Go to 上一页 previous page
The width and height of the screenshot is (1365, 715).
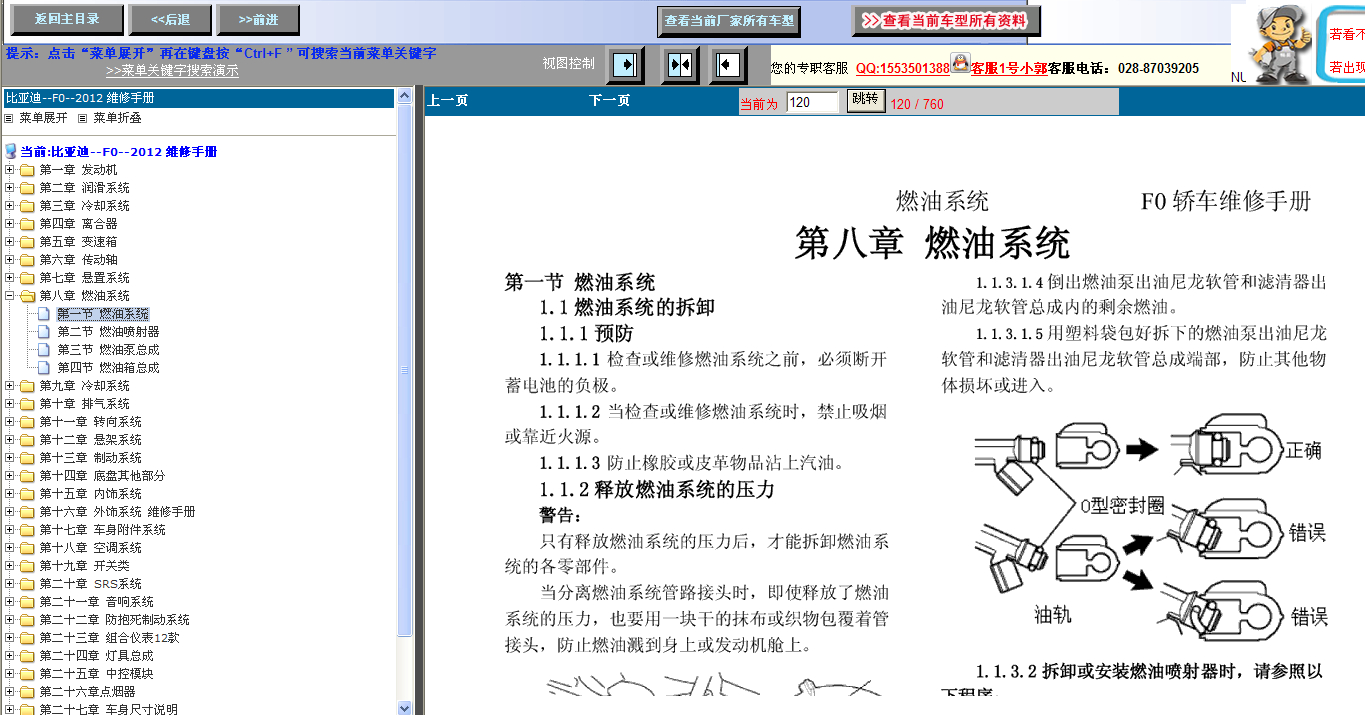coord(447,101)
